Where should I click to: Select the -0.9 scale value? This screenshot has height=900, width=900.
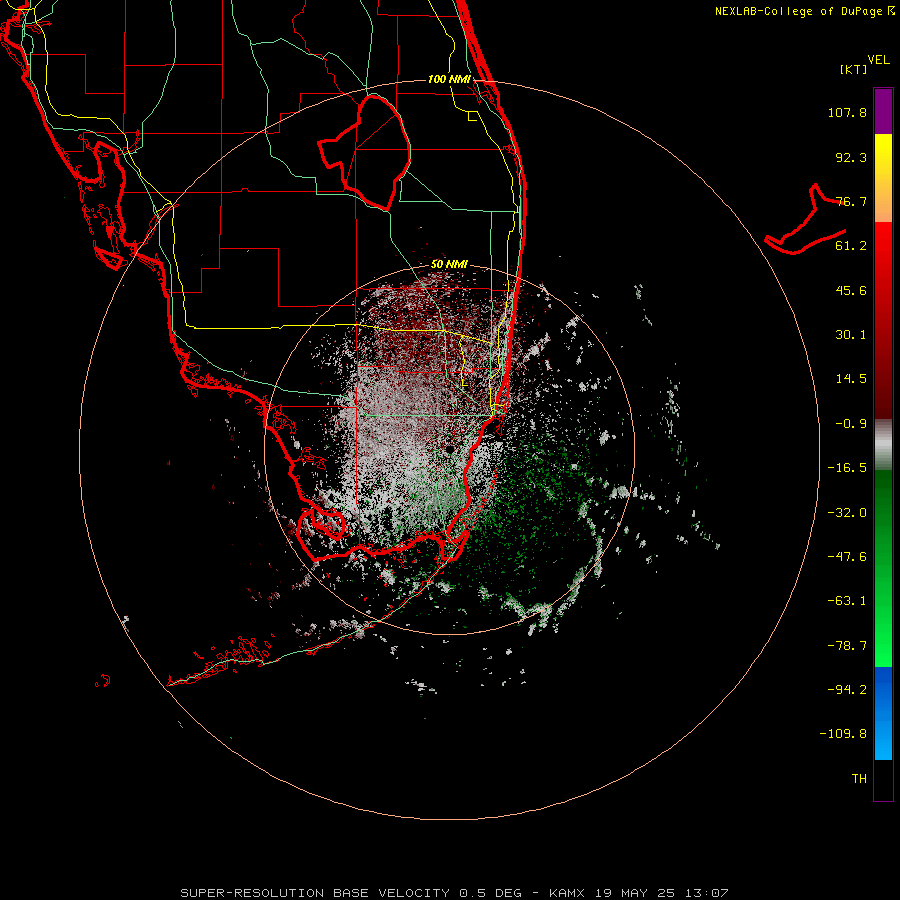[x=851, y=424]
